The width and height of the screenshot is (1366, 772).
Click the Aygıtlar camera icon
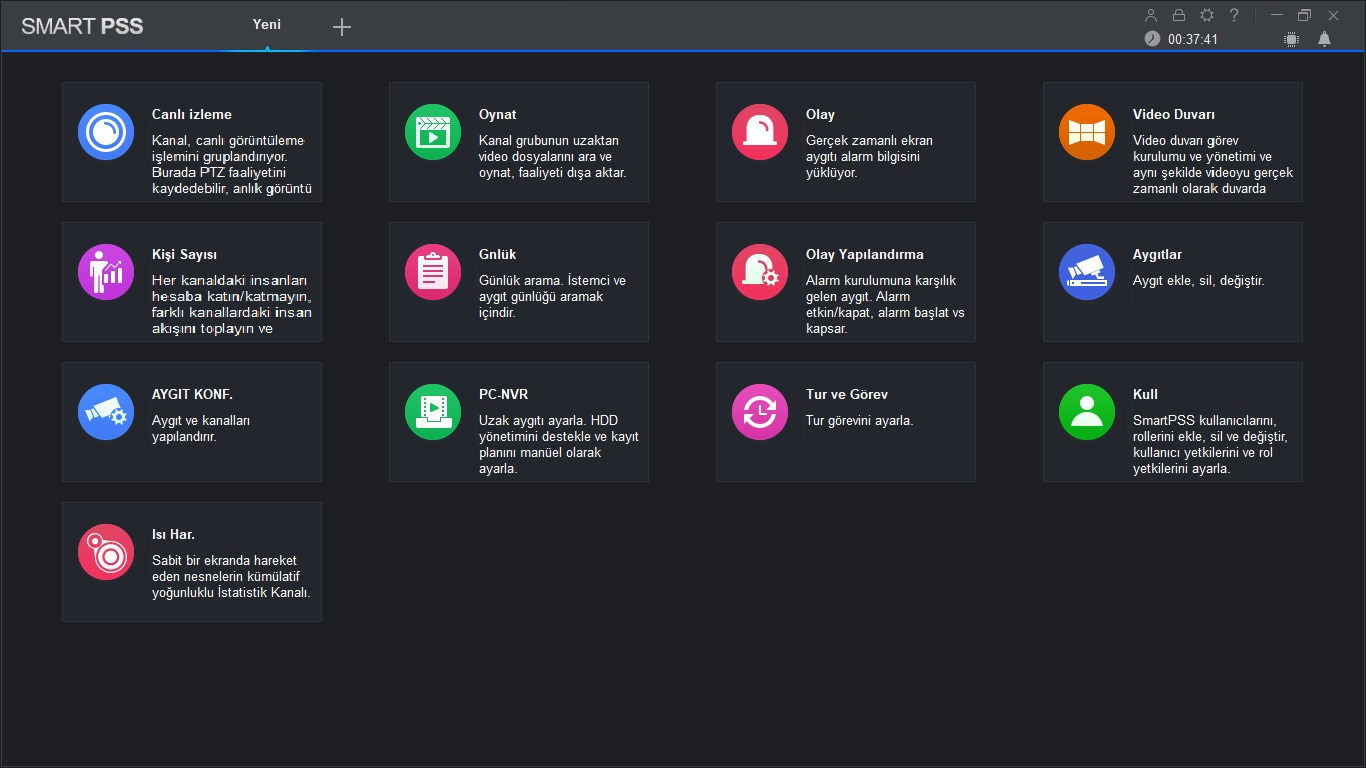coord(1087,272)
